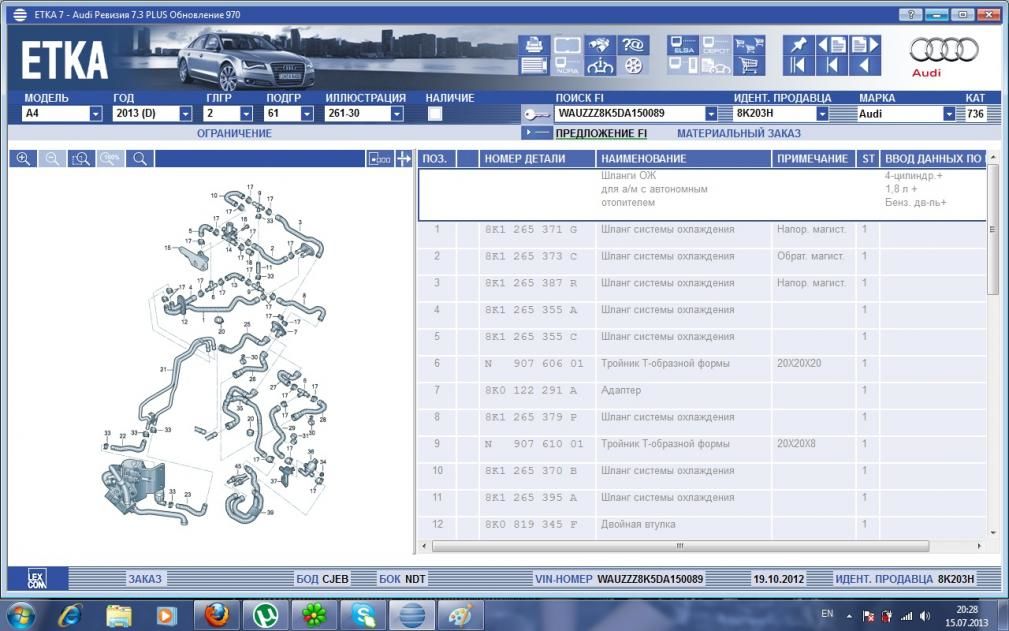Image resolution: width=1009 pixels, height=631 pixels.
Task: Click the single-bar back arrow icon
Action: click(831, 66)
